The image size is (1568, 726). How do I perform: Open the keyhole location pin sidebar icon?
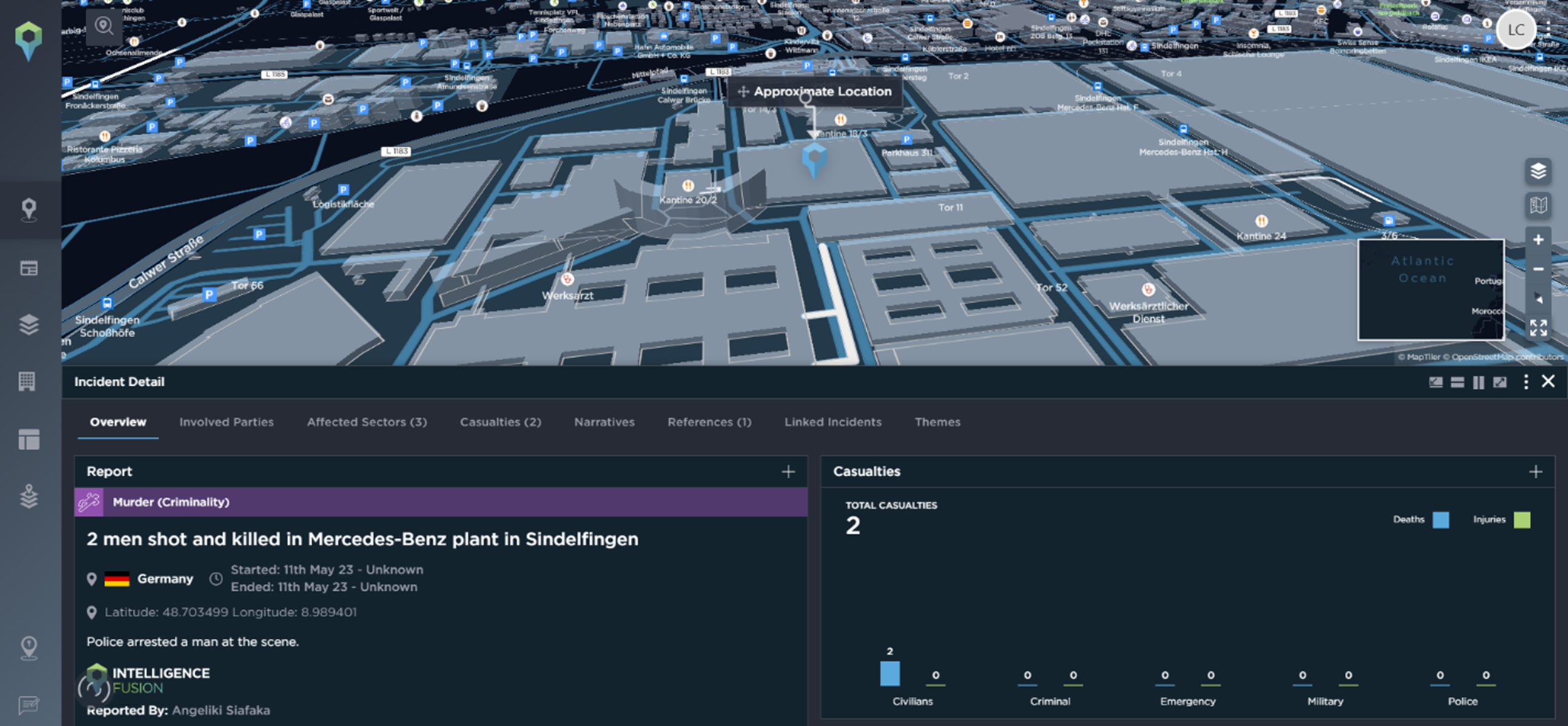coord(29,648)
